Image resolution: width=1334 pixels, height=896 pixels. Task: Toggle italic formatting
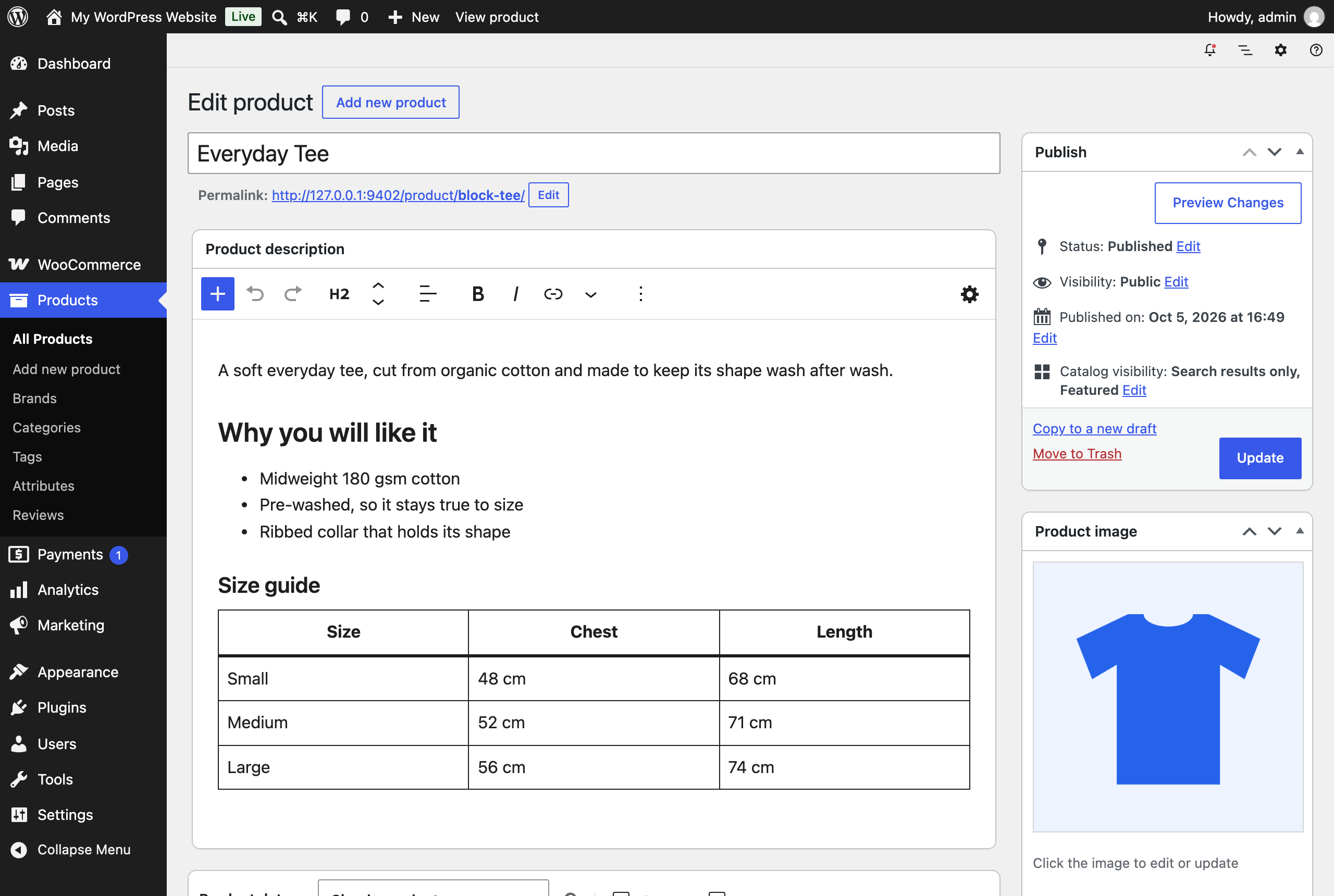click(x=515, y=294)
